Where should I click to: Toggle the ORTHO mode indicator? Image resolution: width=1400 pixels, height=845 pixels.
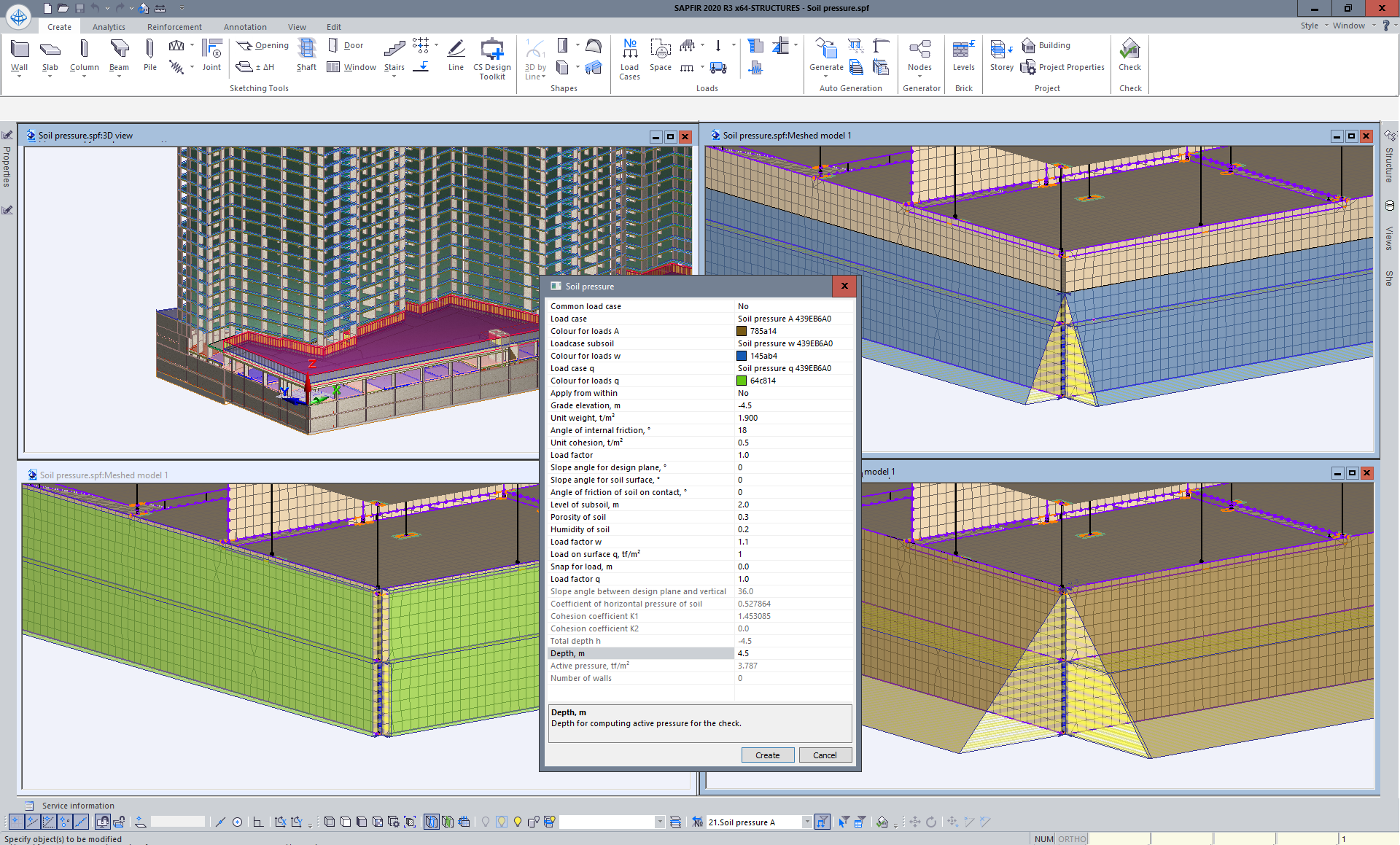[x=1071, y=839]
